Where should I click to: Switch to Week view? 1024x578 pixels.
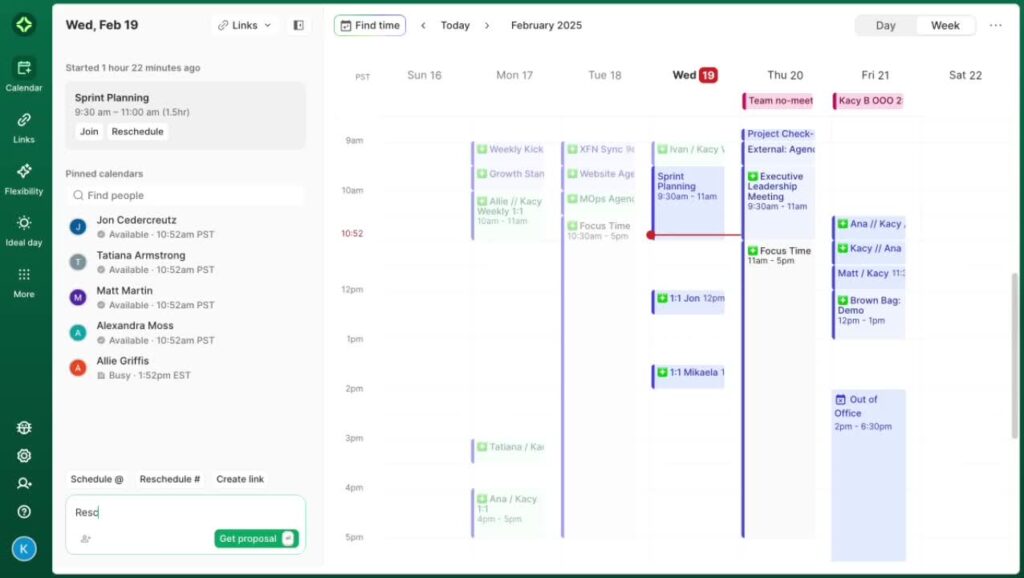click(944, 25)
